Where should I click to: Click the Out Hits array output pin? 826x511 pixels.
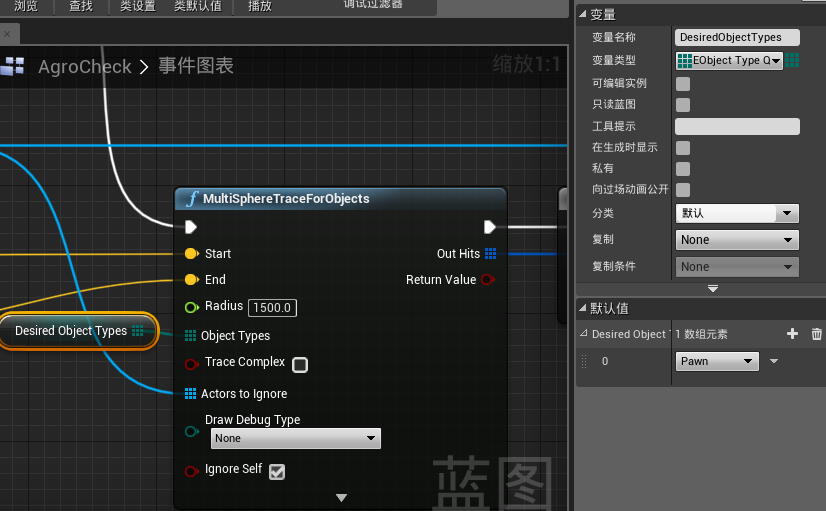pyautogui.click(x=490, y=253)
